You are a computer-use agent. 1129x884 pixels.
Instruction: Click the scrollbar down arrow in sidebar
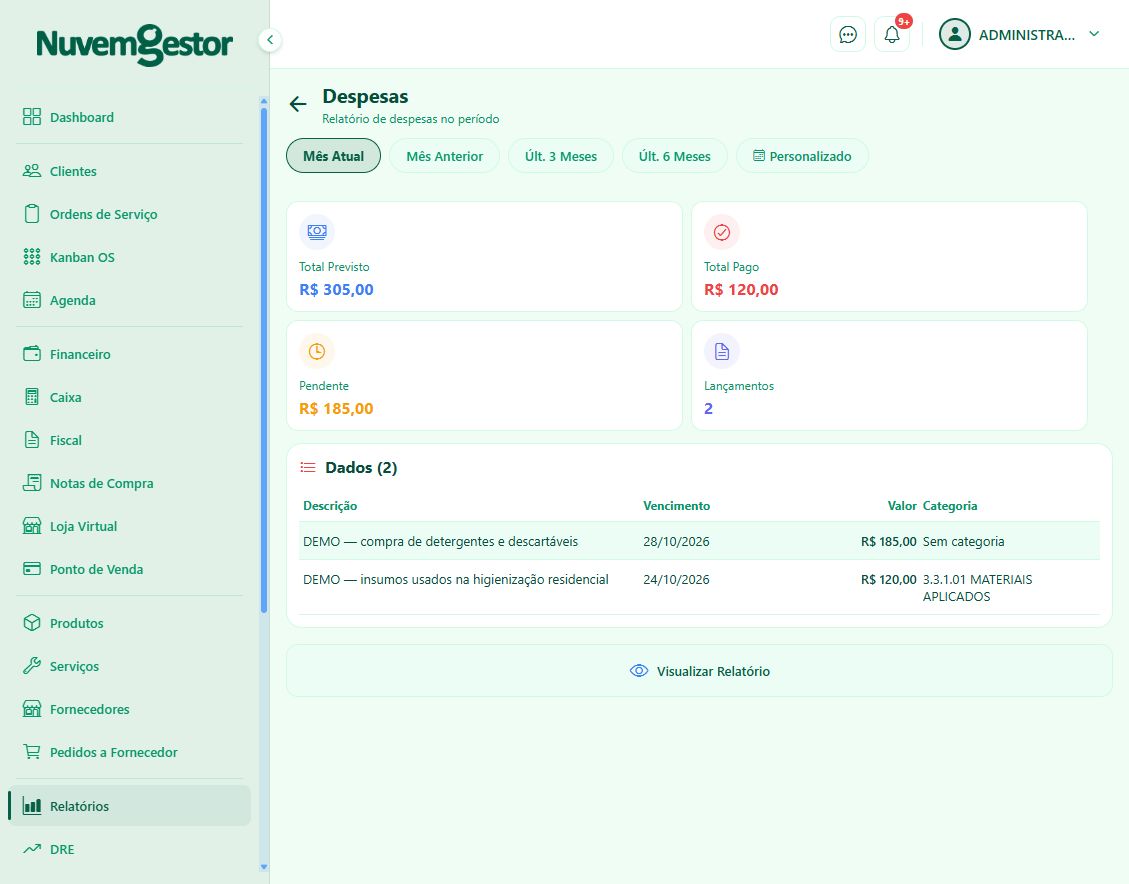click(x=264, y=867)
